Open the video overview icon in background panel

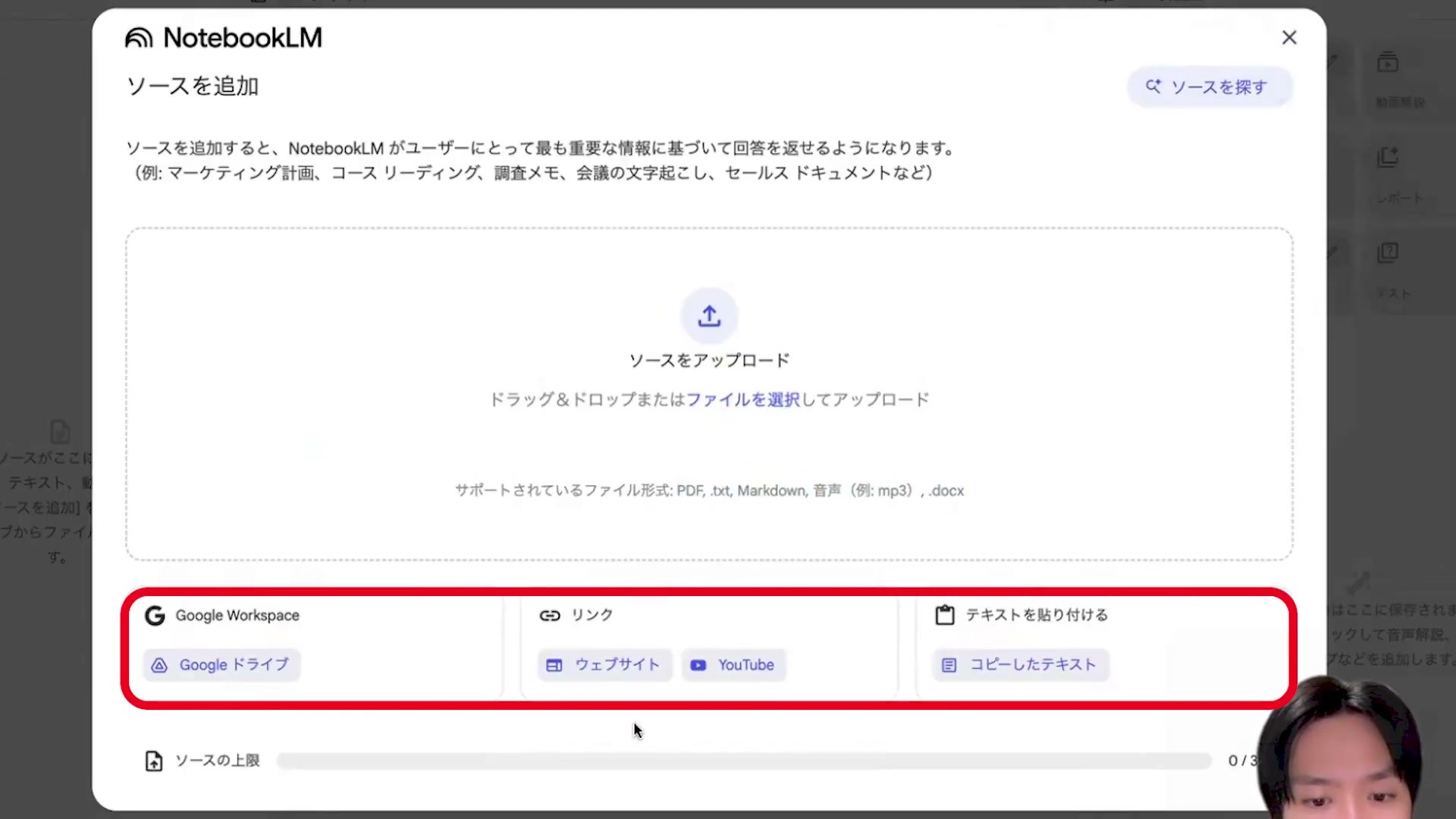coord(1388,62)
